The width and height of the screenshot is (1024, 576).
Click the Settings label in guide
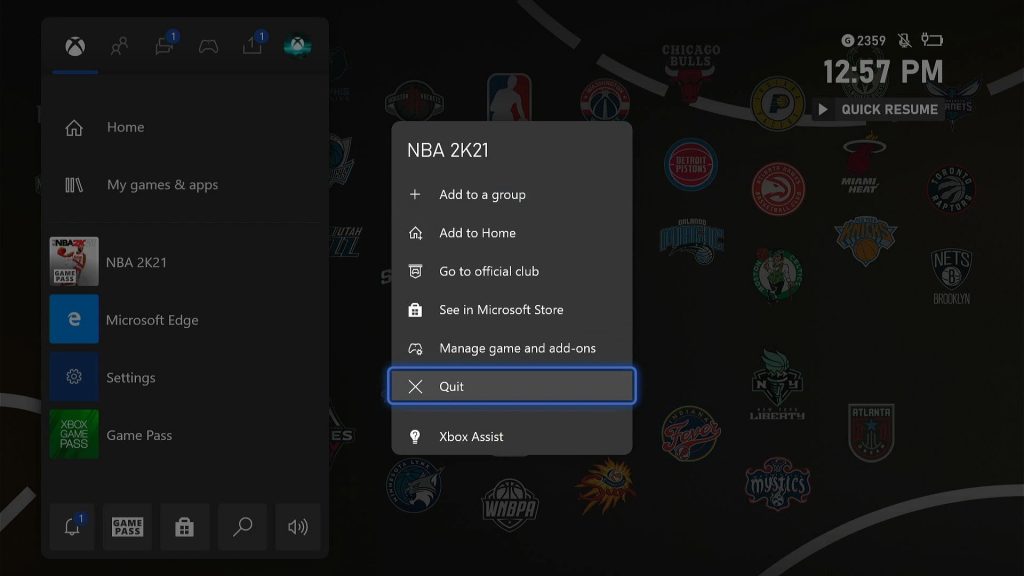131,377
